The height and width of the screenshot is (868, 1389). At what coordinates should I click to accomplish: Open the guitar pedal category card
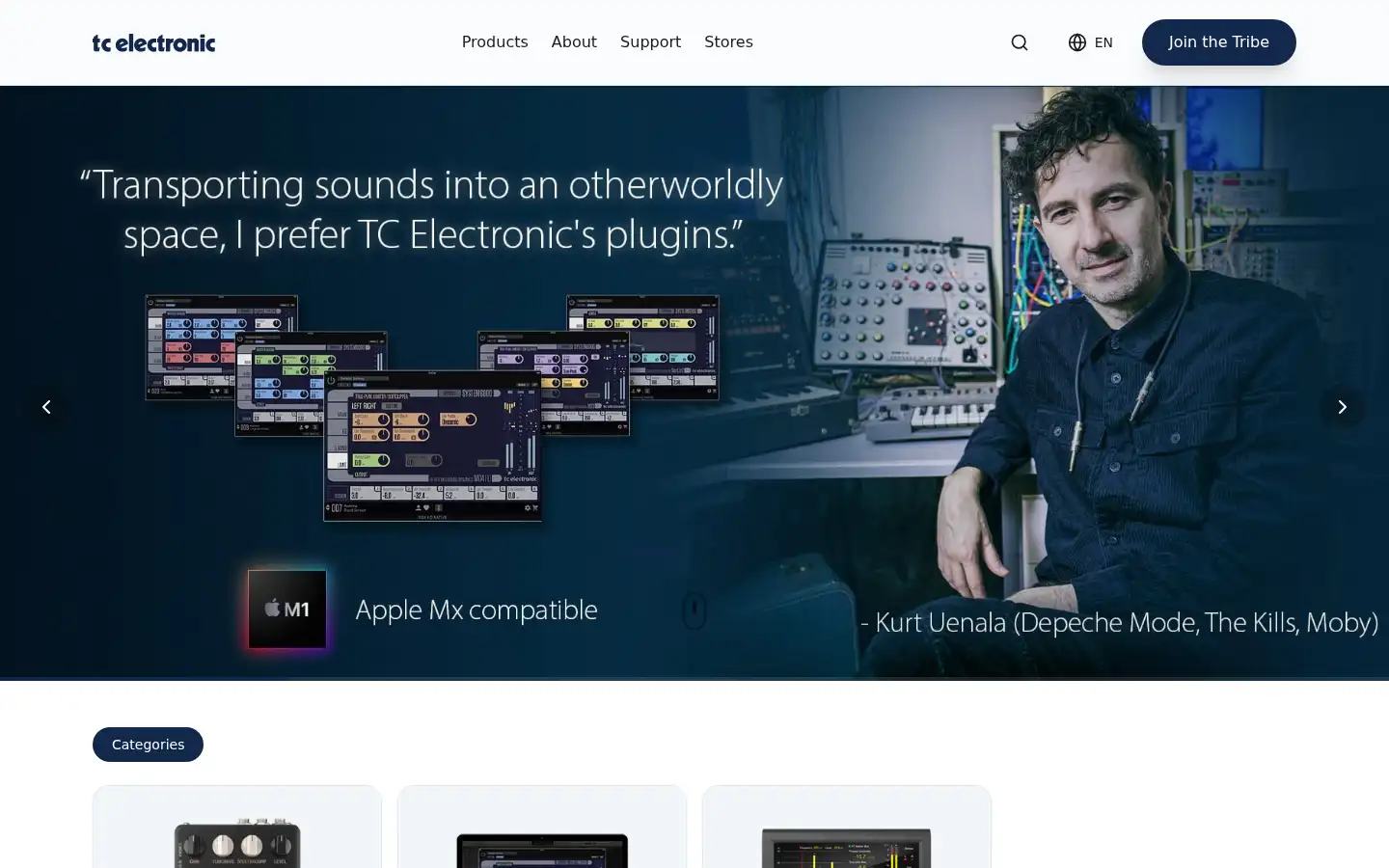point(237,827)
